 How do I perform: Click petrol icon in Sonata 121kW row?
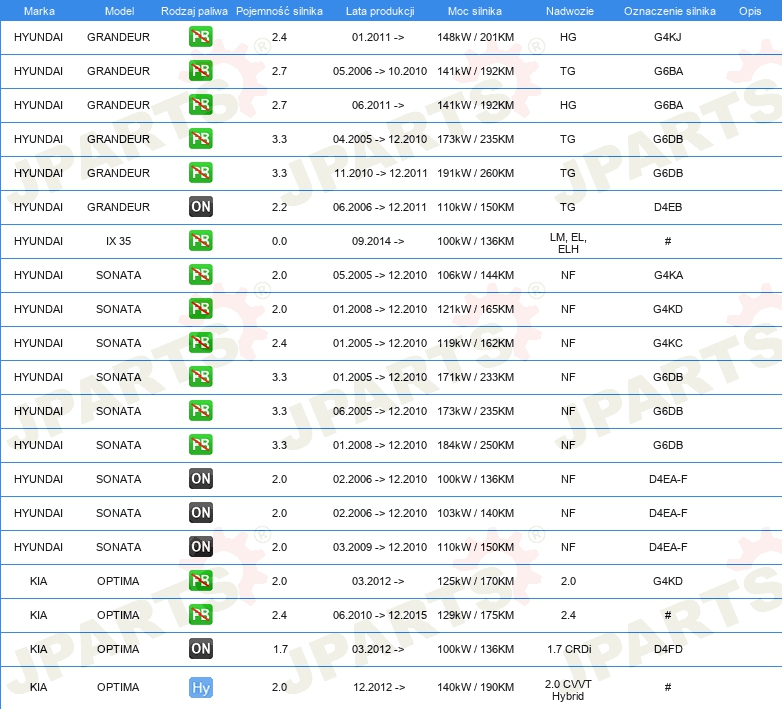pos(200,309)
